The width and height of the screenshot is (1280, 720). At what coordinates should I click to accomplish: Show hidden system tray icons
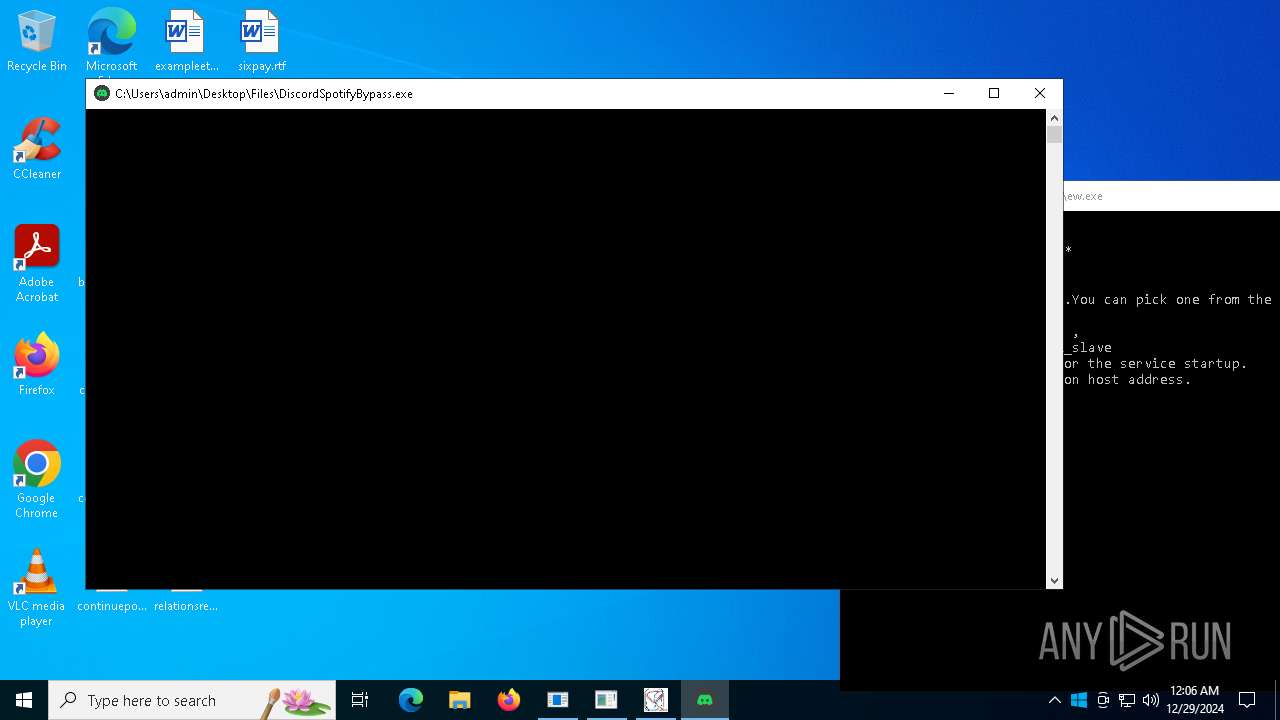point(1055,700)
